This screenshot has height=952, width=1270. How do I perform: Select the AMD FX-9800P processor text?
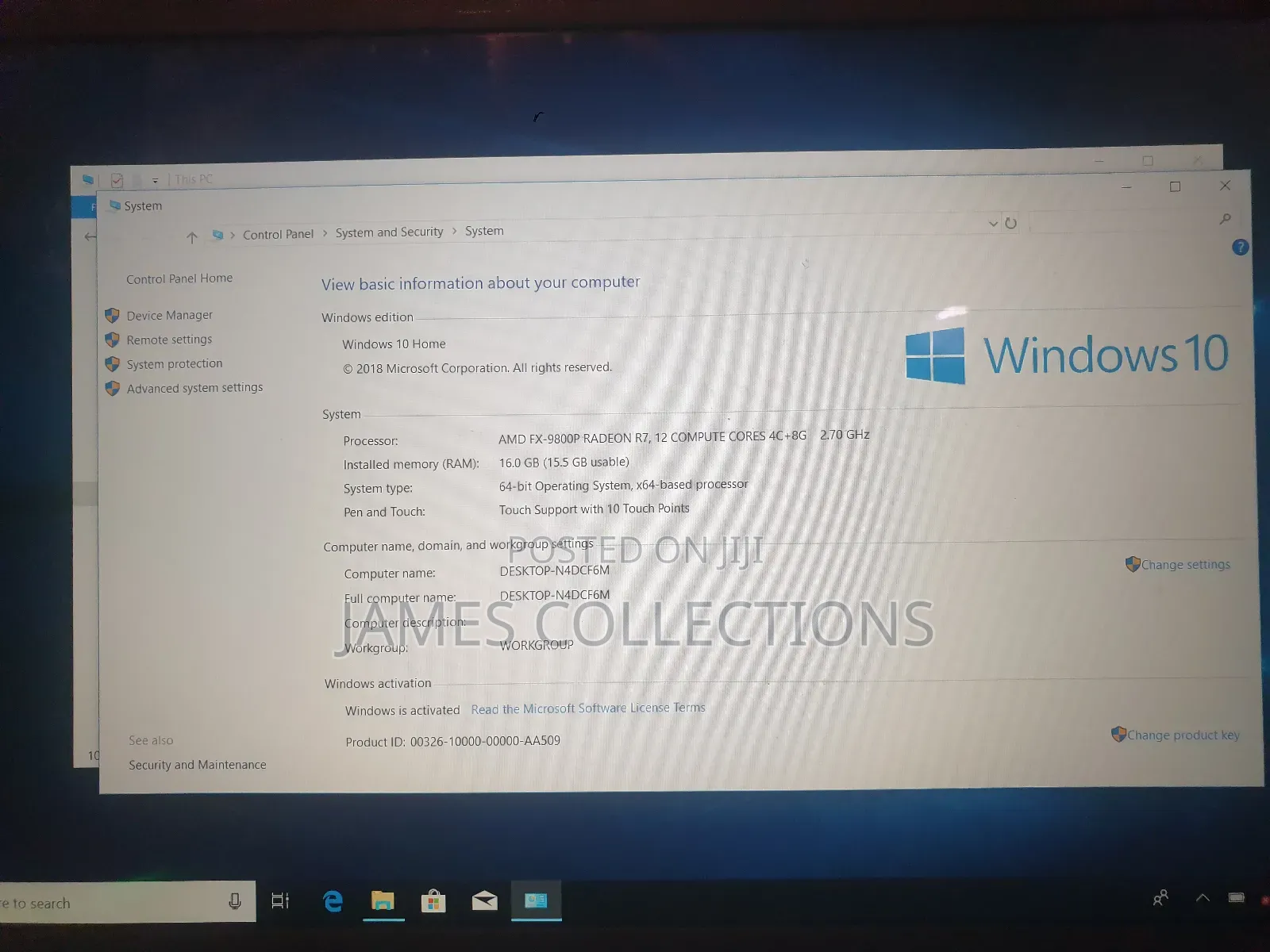tap(684, 436)
